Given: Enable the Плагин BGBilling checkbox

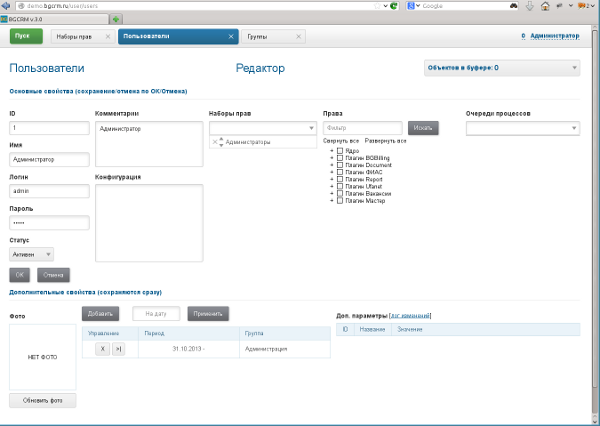Looking at the screenshot, I should pos(340,158).
